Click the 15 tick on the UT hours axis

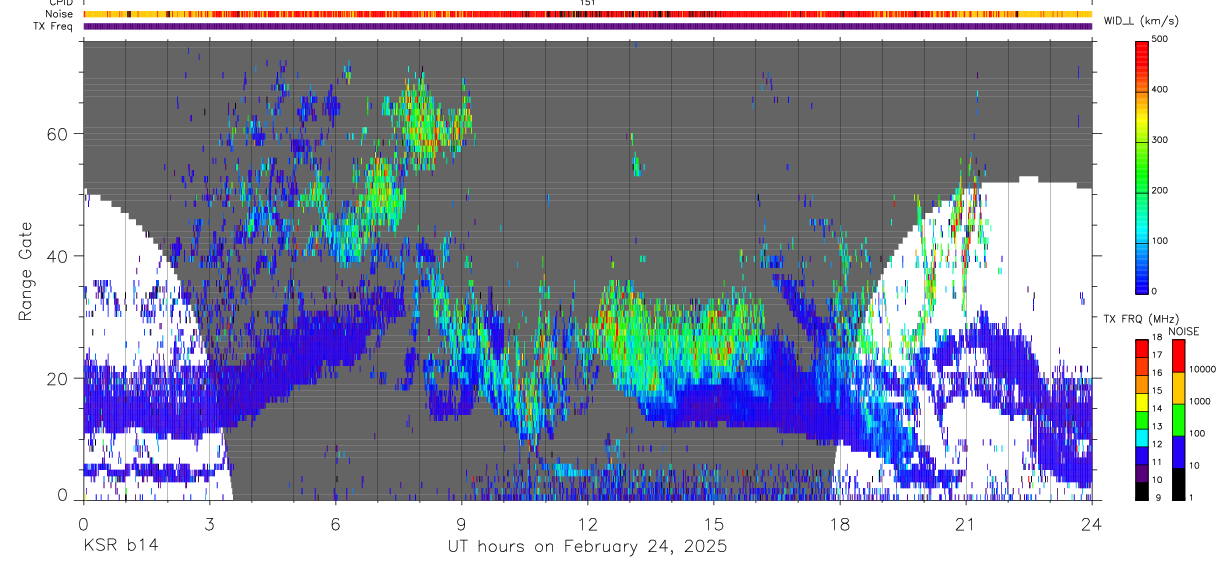point(713,524)
